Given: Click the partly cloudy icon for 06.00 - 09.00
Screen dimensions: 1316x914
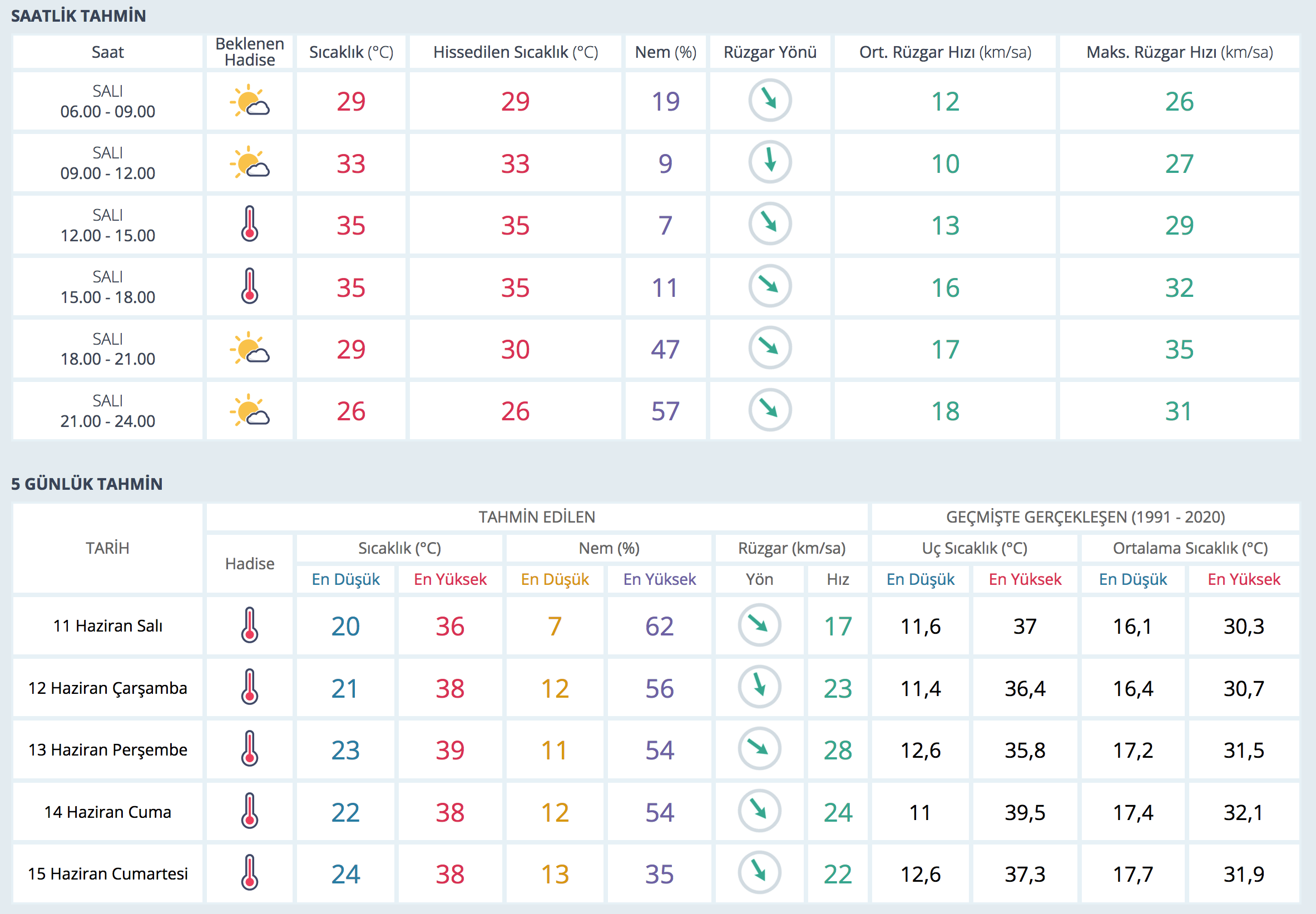Looking at the screenshot, I should click(x=250, y=101).
